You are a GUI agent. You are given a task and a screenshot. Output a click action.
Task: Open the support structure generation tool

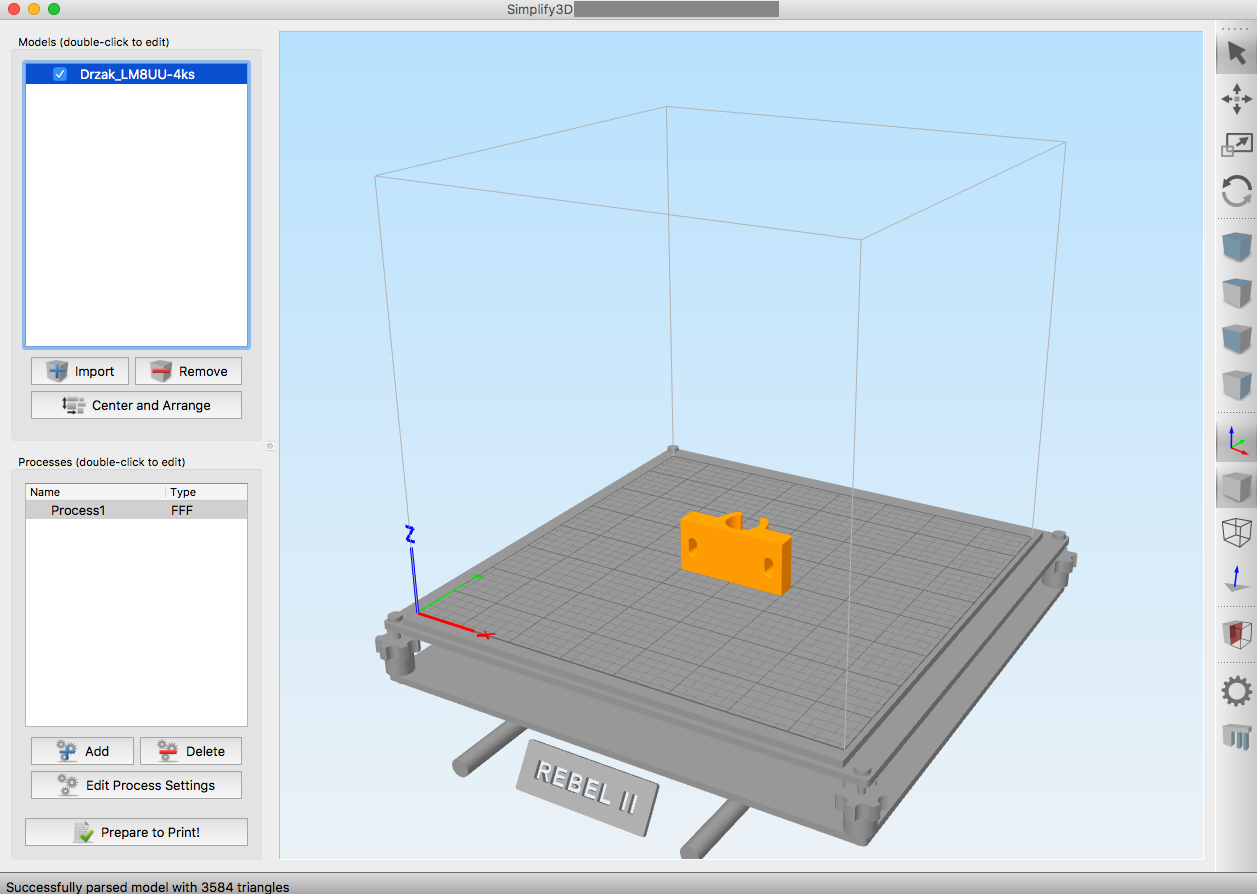[1236, 737]
